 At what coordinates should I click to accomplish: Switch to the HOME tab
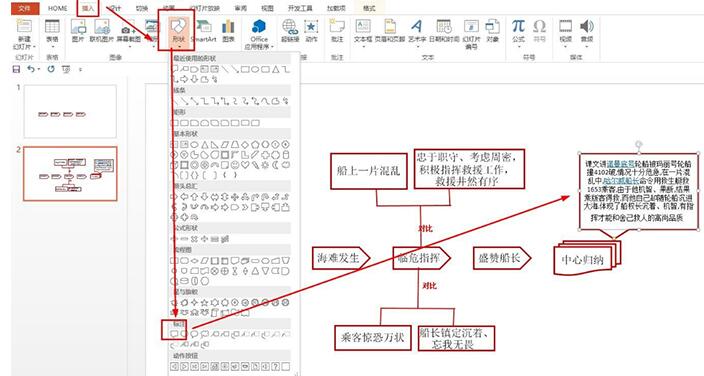(57, 8)
